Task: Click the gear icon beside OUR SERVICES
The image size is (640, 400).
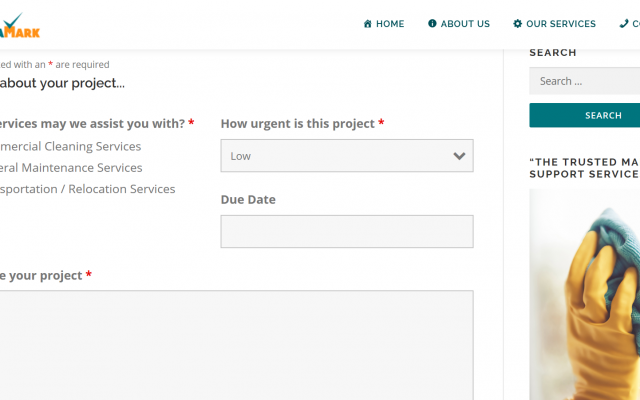Action: [x=517, y=24]
